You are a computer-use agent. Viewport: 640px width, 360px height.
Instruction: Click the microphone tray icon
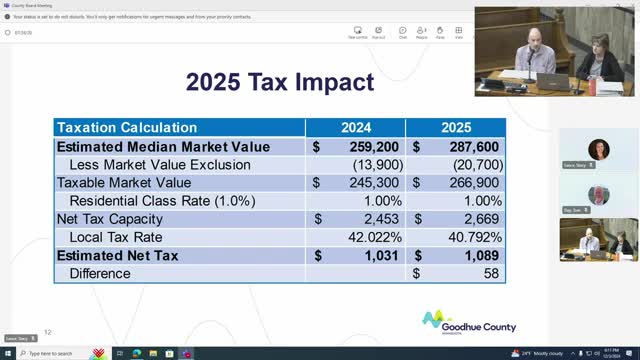[580, 353]
